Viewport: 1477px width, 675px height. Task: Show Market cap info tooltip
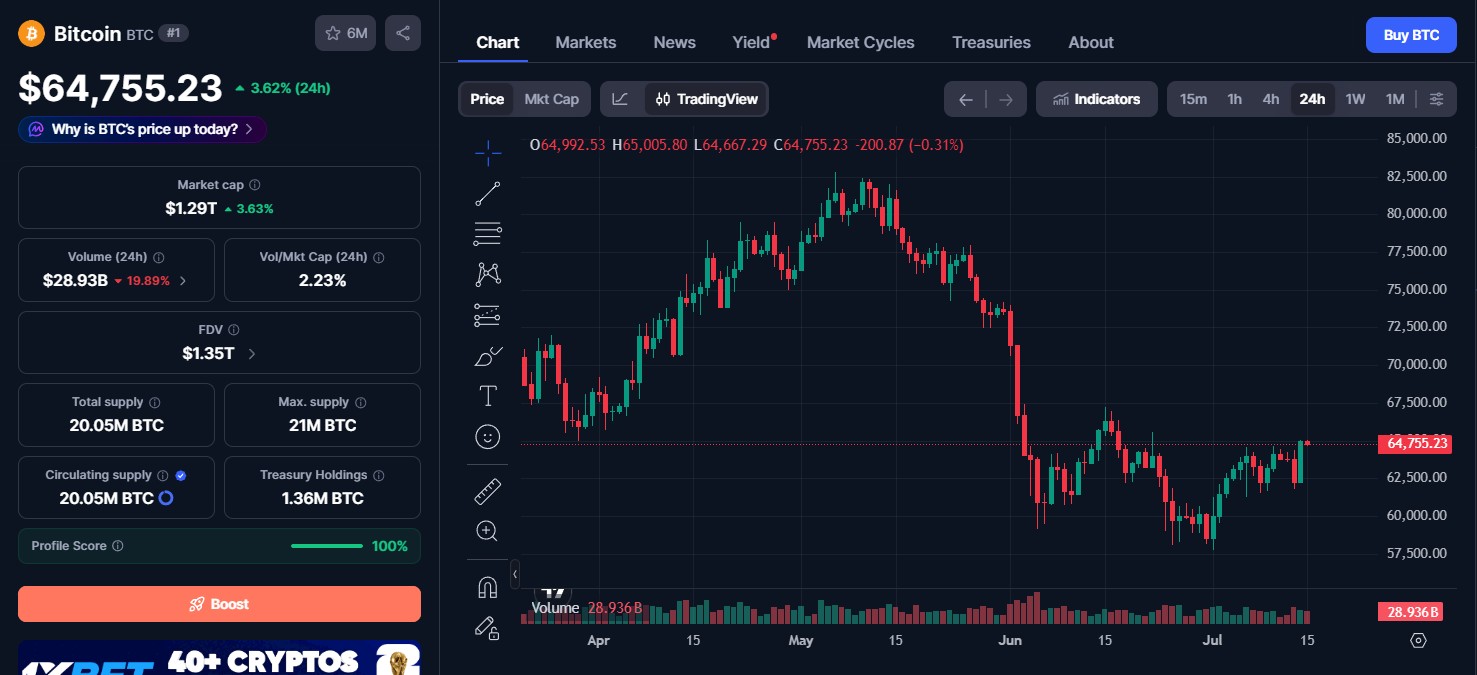coord(255,185)
